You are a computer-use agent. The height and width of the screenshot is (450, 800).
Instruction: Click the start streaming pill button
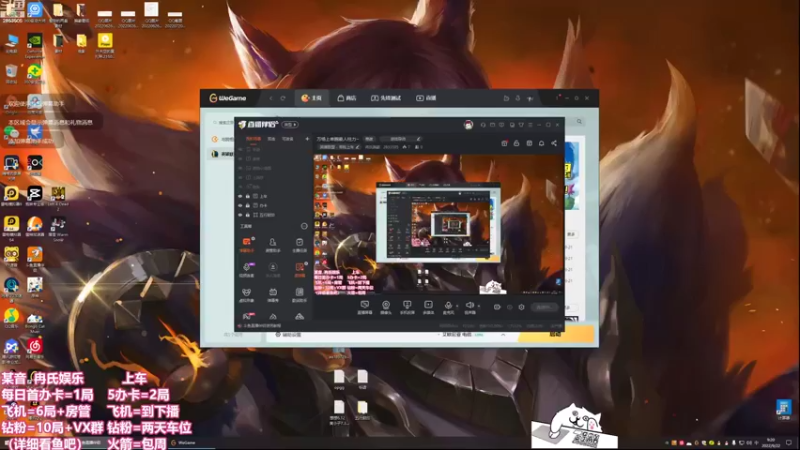click(544, 307)
